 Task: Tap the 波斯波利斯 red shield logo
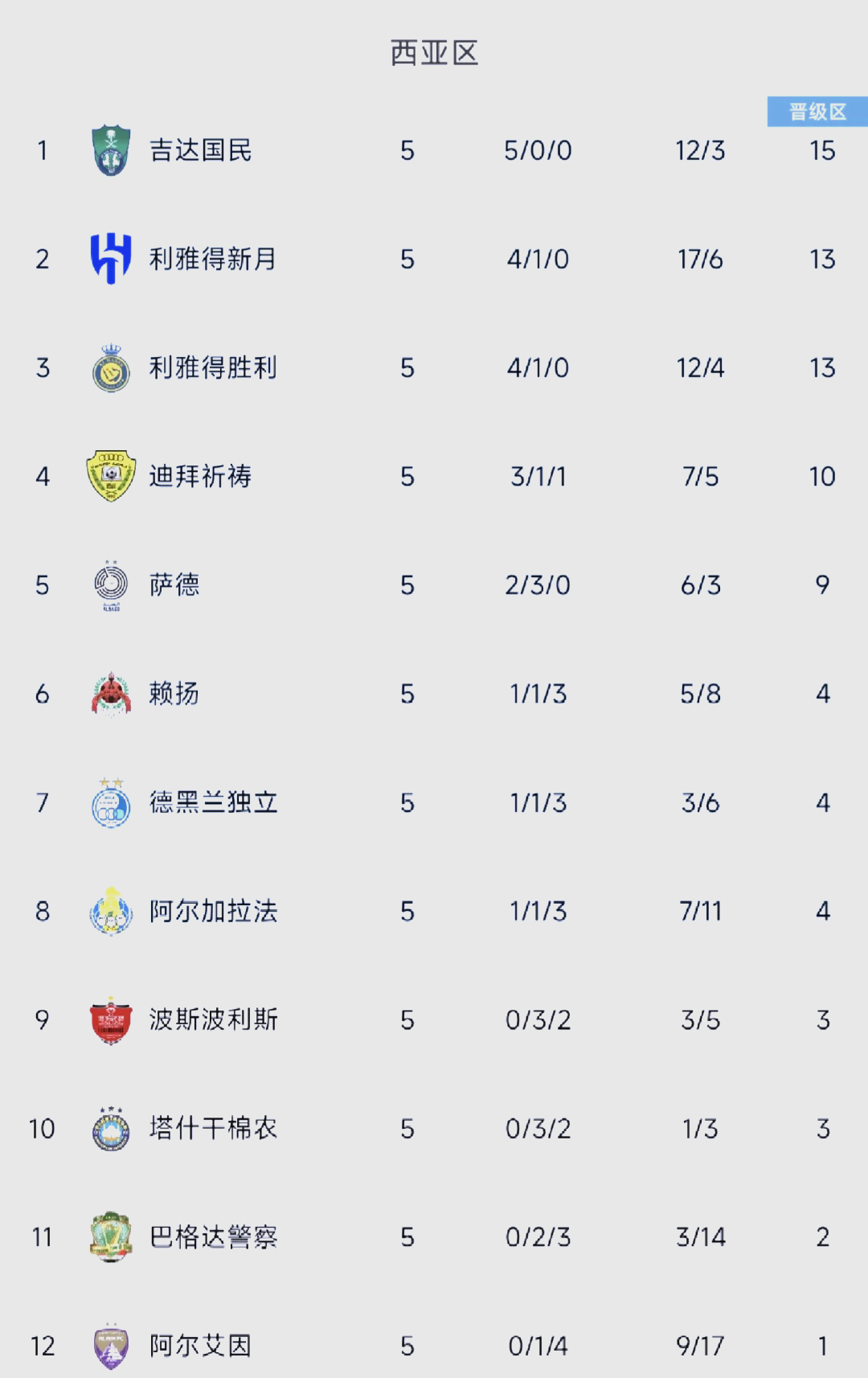click(111, 1020)
